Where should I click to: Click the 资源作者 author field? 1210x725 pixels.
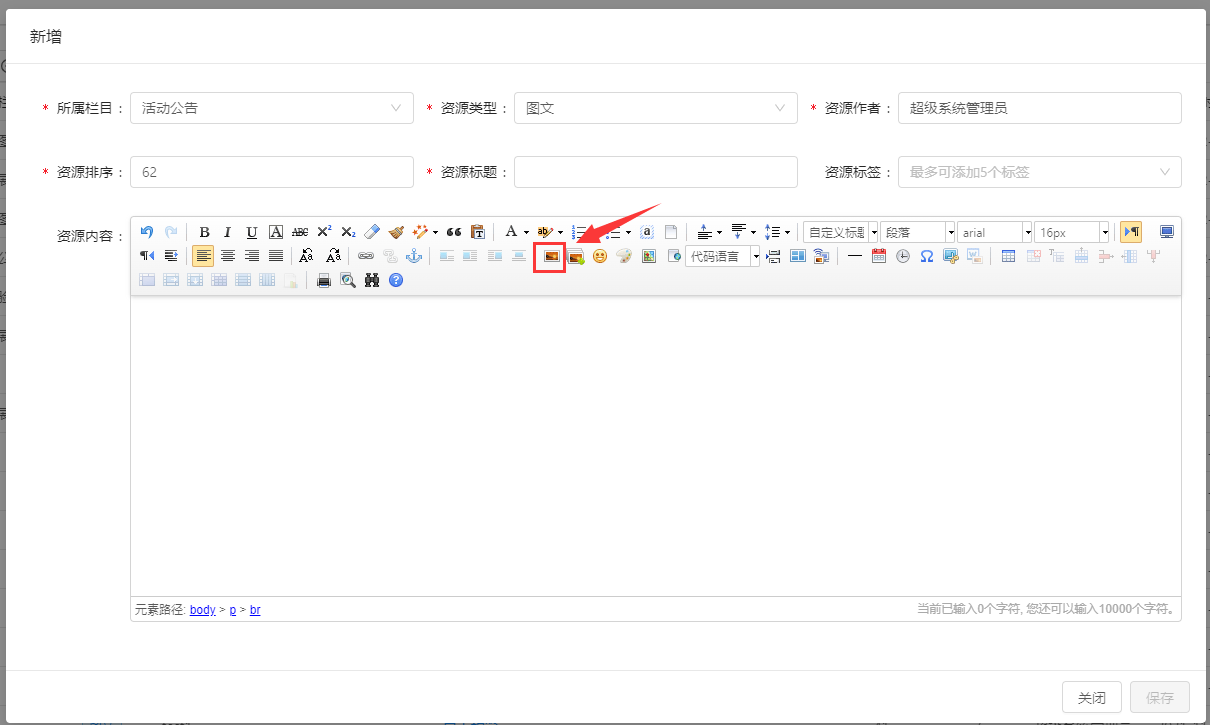pos(1040,108)
